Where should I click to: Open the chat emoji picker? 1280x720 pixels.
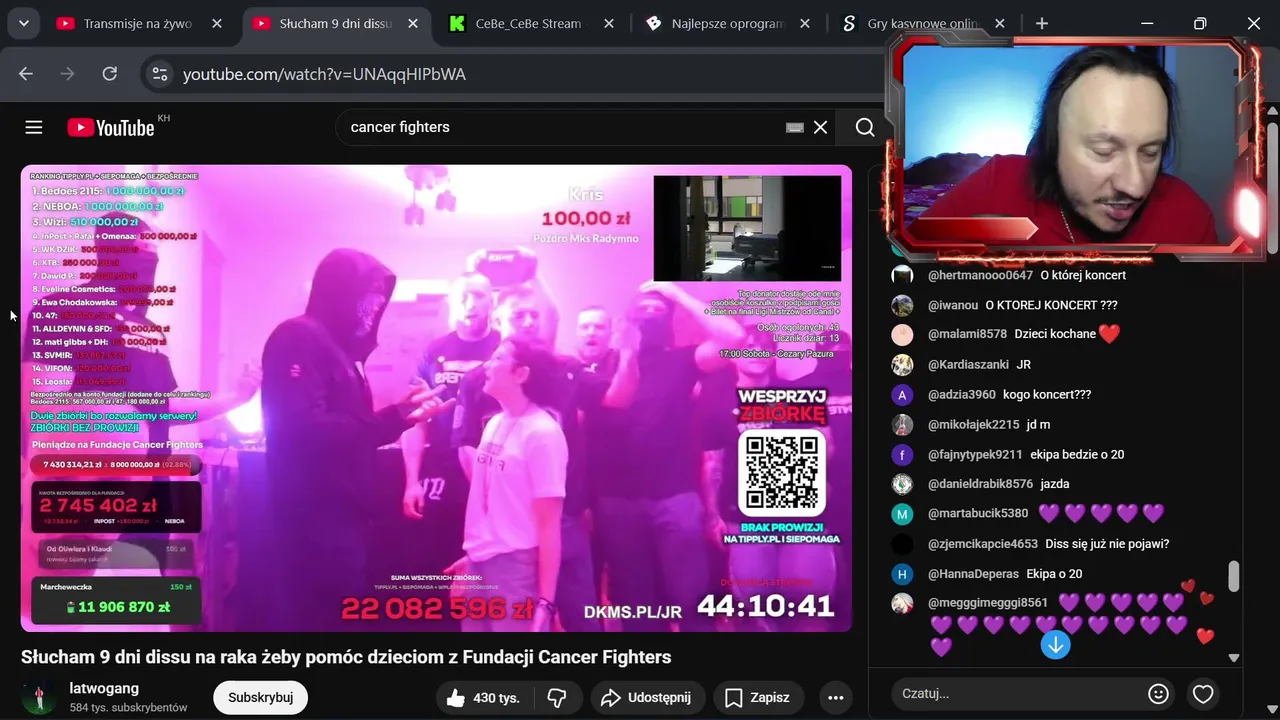pyautogui.click(x=1158, y=693)
